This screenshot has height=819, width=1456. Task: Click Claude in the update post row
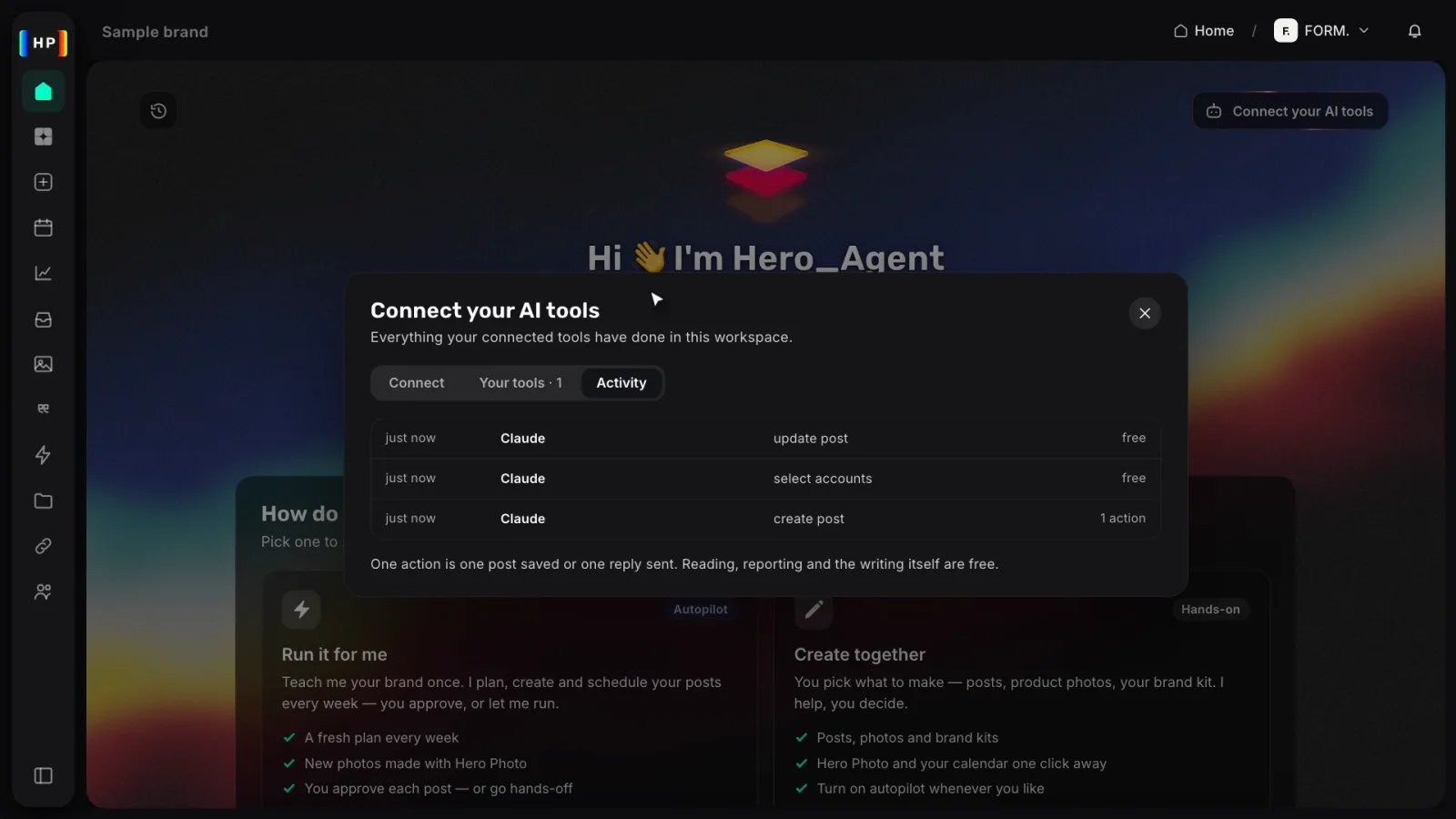522,439
